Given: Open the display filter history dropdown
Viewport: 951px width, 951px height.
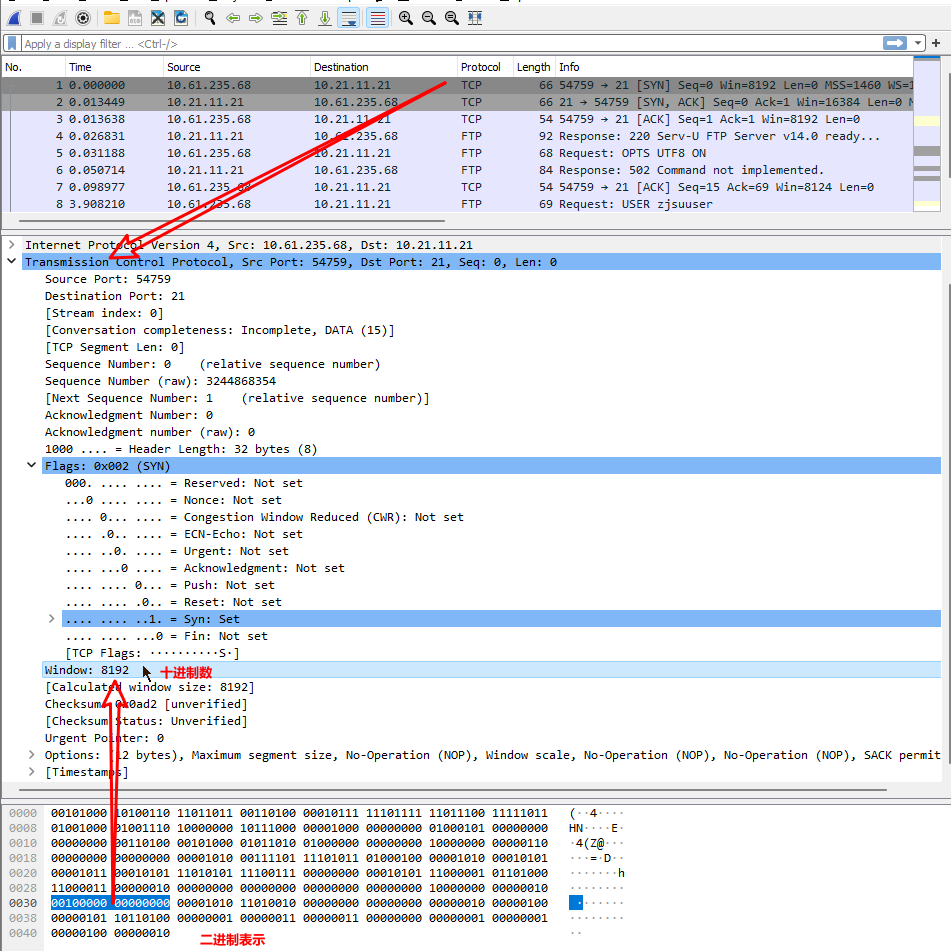Looking at the screenshot, I should 919,43.
